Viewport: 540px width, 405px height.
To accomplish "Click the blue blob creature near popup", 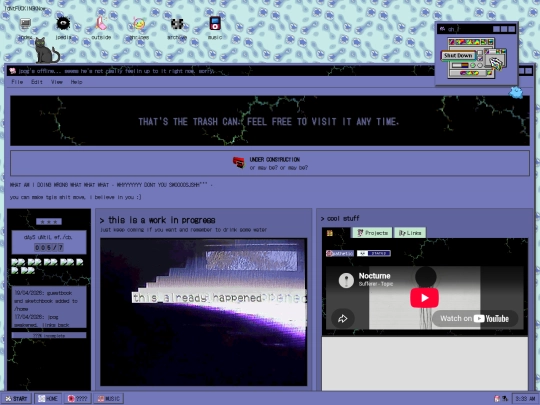I will [516, 93].
